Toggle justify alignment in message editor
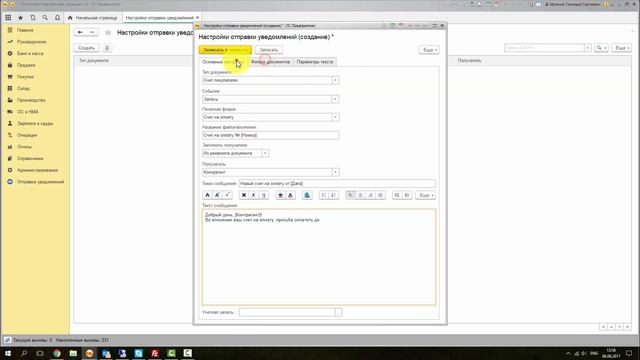The width and height of the screenshot is (640, 360). click(380, 195)
